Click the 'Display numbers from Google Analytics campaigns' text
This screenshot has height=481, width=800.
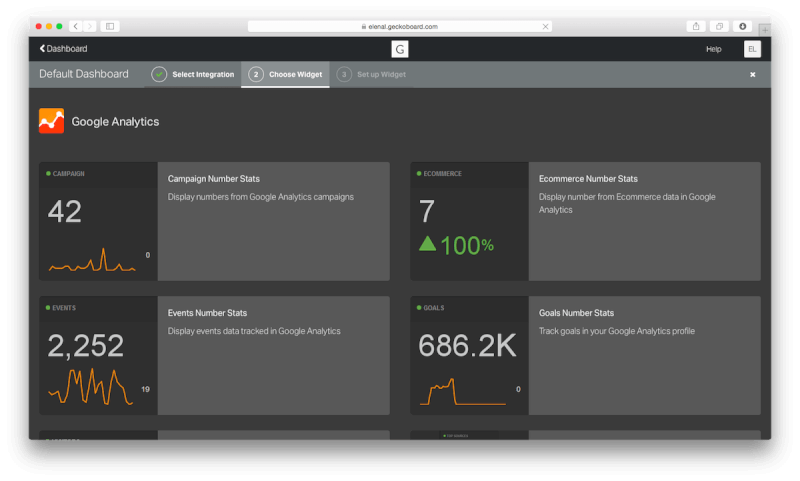tap(261, 197)
